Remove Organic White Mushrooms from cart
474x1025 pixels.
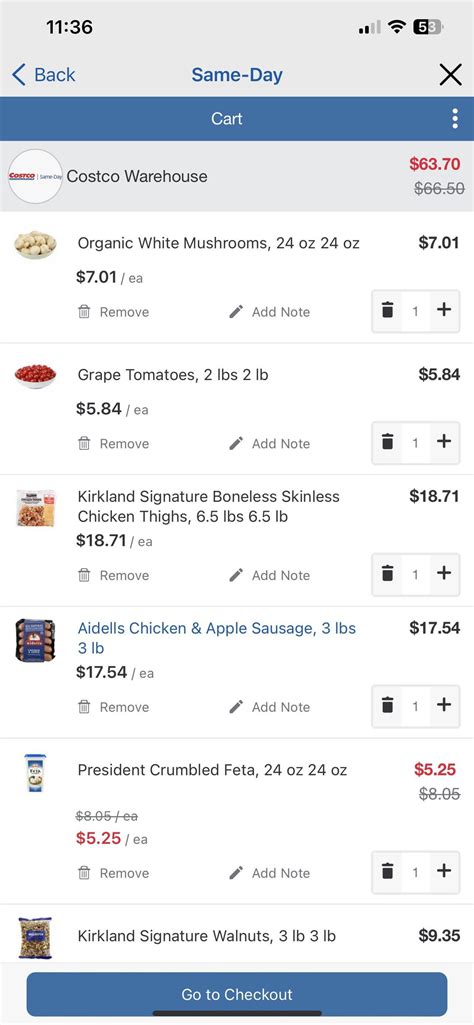tap(114, 312)
